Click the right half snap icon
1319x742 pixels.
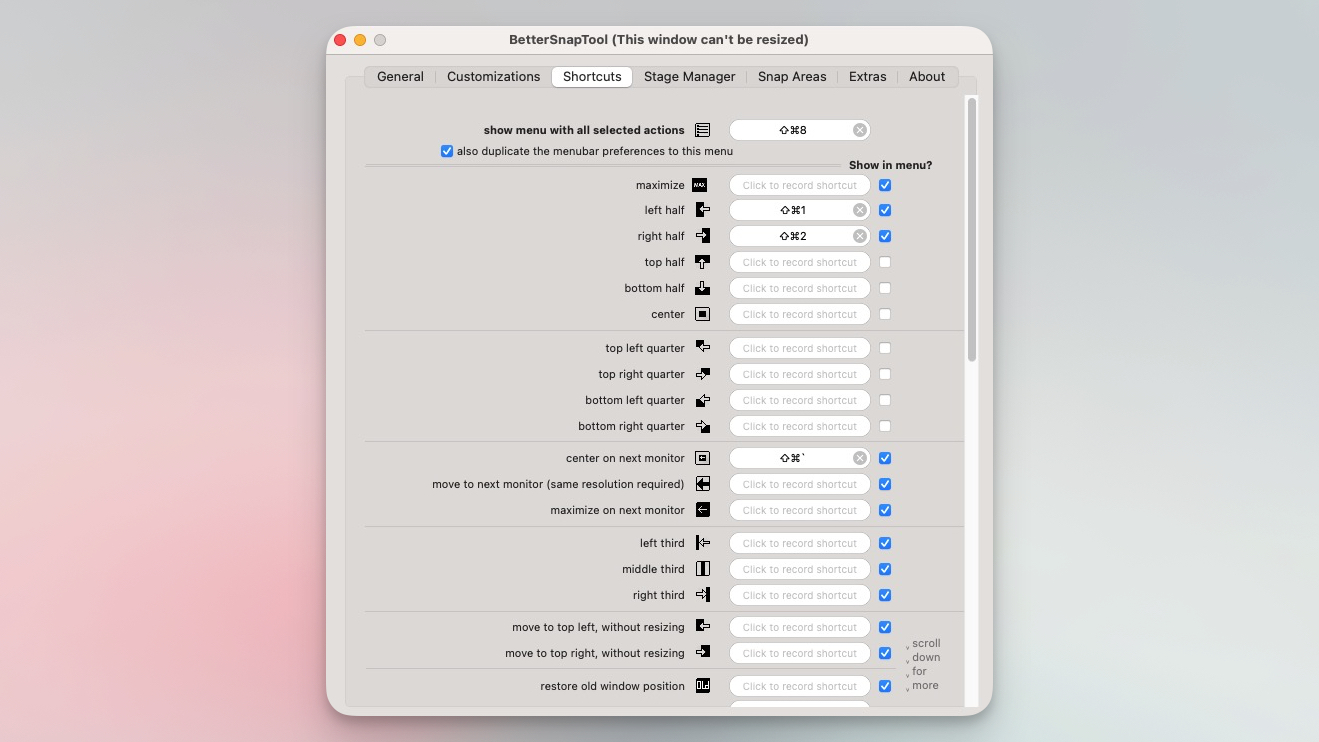coord(702,236)
